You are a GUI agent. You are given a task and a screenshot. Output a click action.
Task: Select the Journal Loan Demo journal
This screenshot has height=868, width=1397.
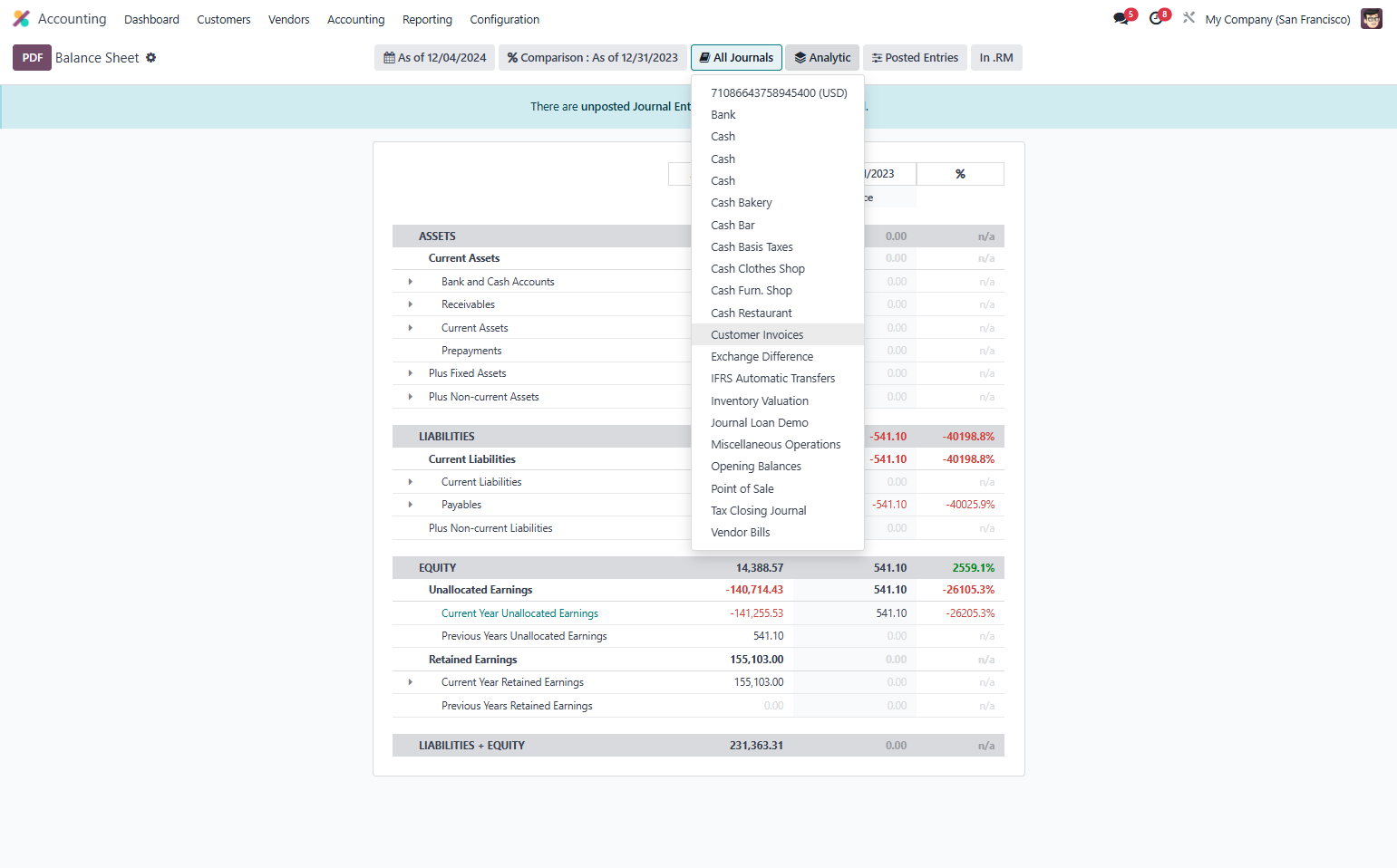tap(778, 422)
